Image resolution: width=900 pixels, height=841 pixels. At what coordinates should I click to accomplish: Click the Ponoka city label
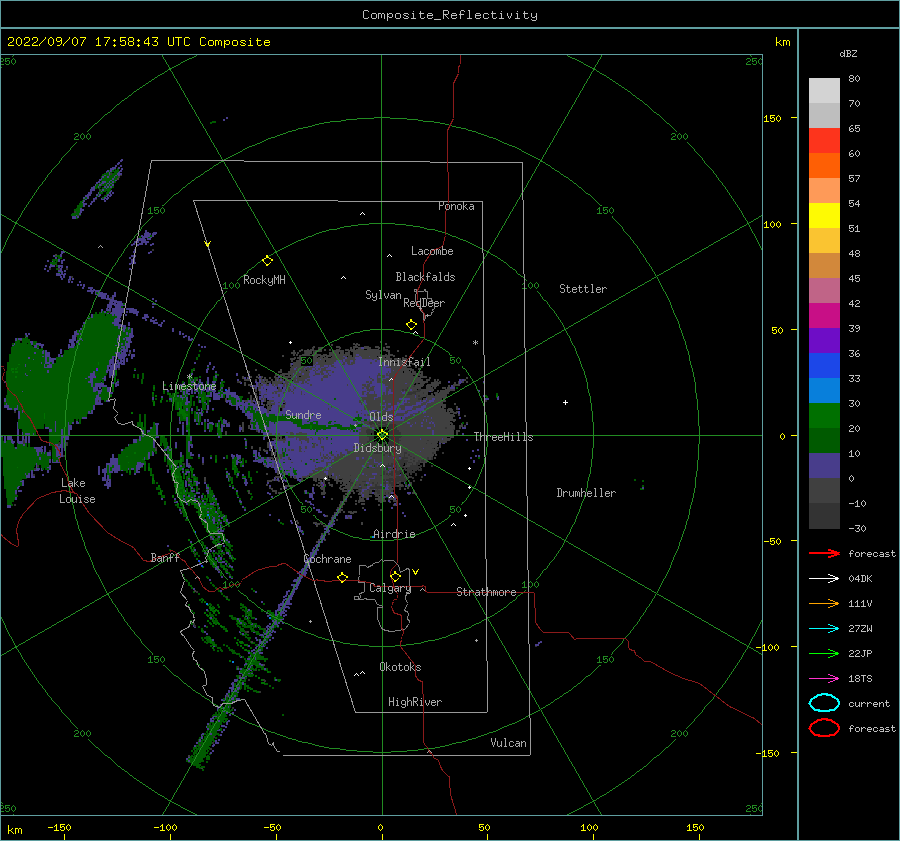point(456,206)
